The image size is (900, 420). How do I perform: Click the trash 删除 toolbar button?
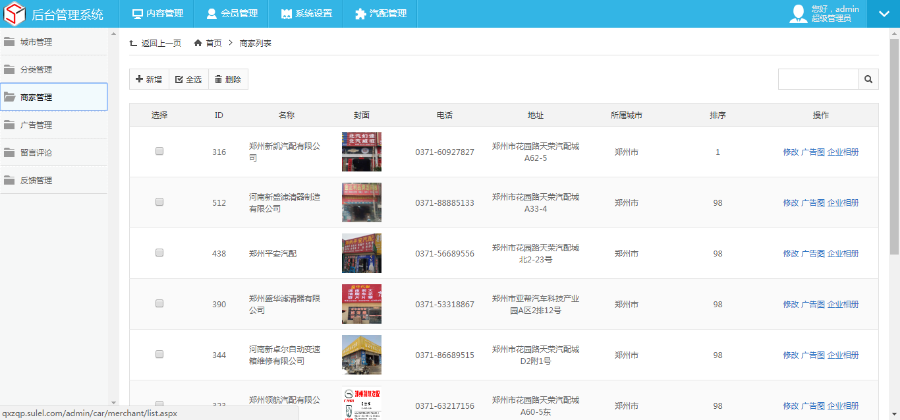coord(228,79)
